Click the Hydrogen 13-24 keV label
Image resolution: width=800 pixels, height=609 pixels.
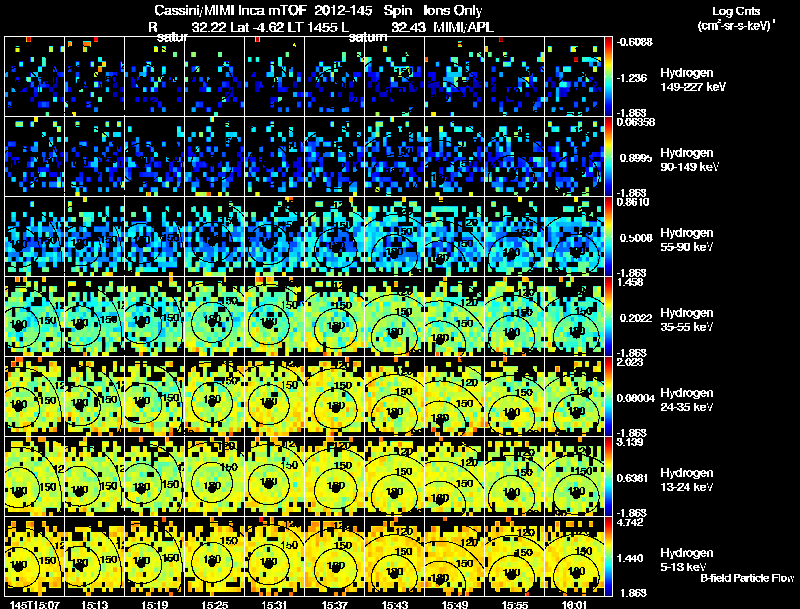[x=687, y=480]
